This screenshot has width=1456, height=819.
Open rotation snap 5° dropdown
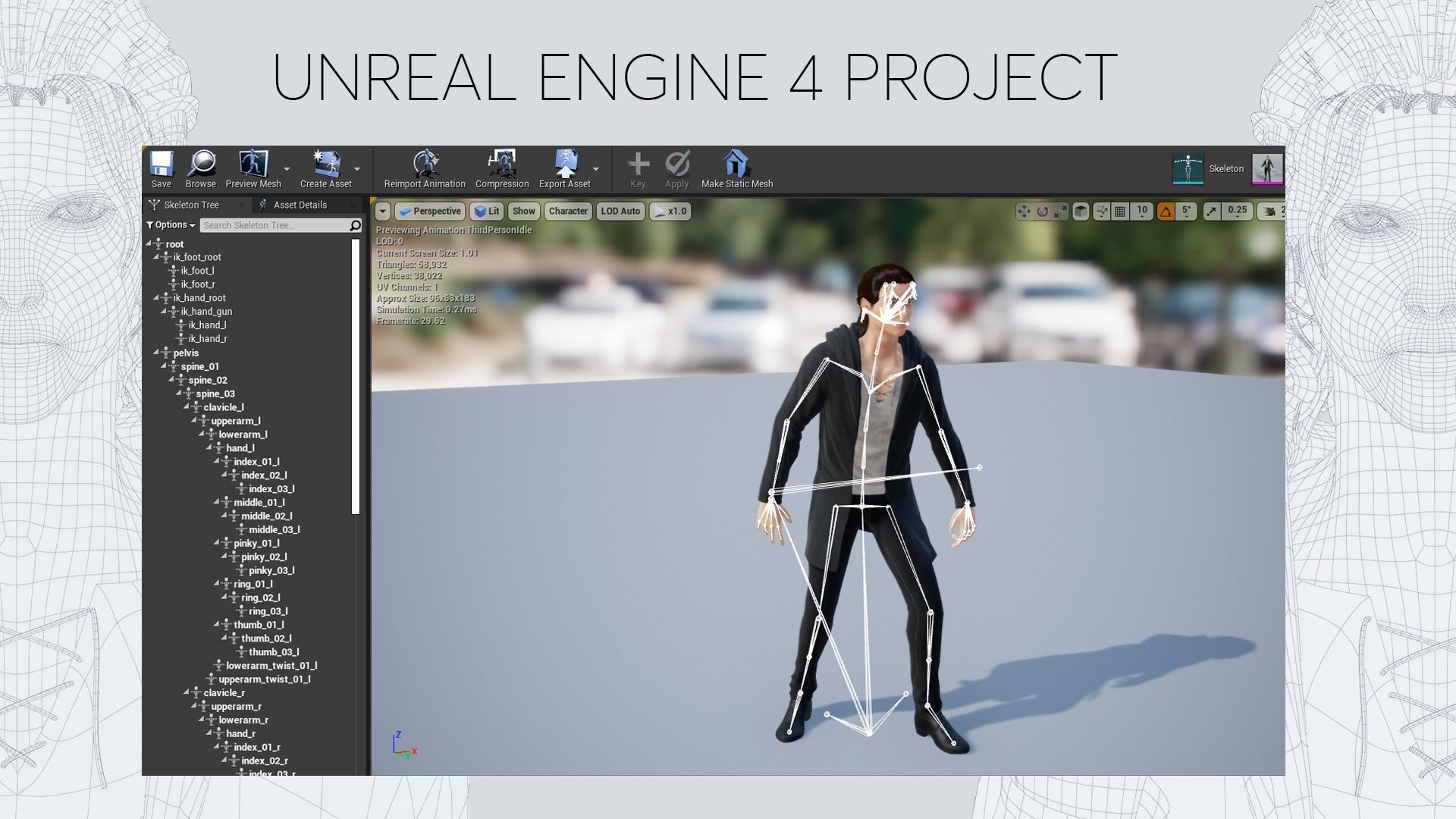[x=1187, y=212]
